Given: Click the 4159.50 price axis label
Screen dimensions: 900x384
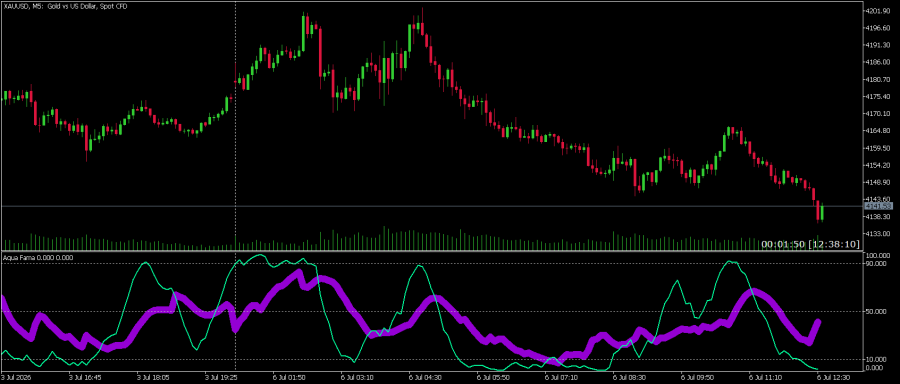Looking at the screenshot, I should click(x=879, y=148).
